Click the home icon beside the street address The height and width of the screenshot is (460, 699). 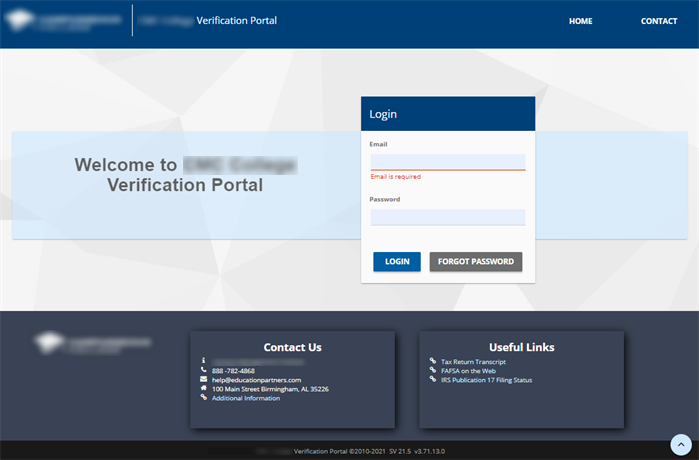203,389
